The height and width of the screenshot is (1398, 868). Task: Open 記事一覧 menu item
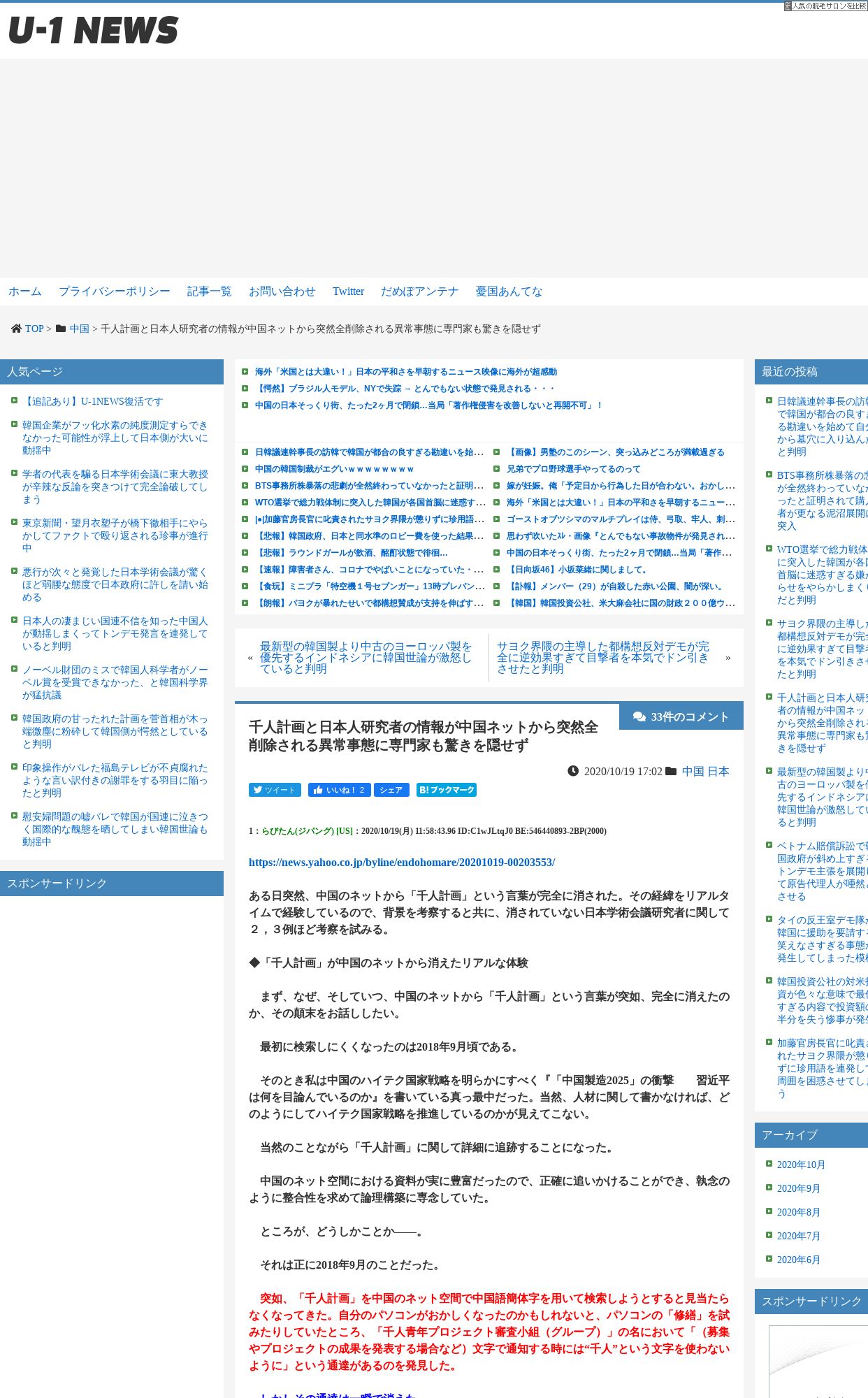[210, 291]
